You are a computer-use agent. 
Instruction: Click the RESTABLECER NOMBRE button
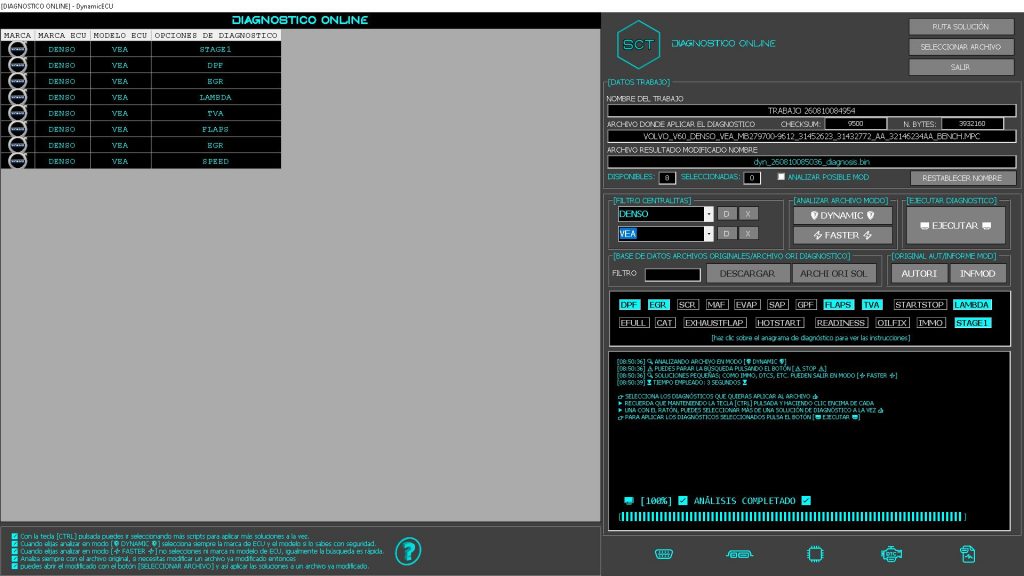pos(962,178)
